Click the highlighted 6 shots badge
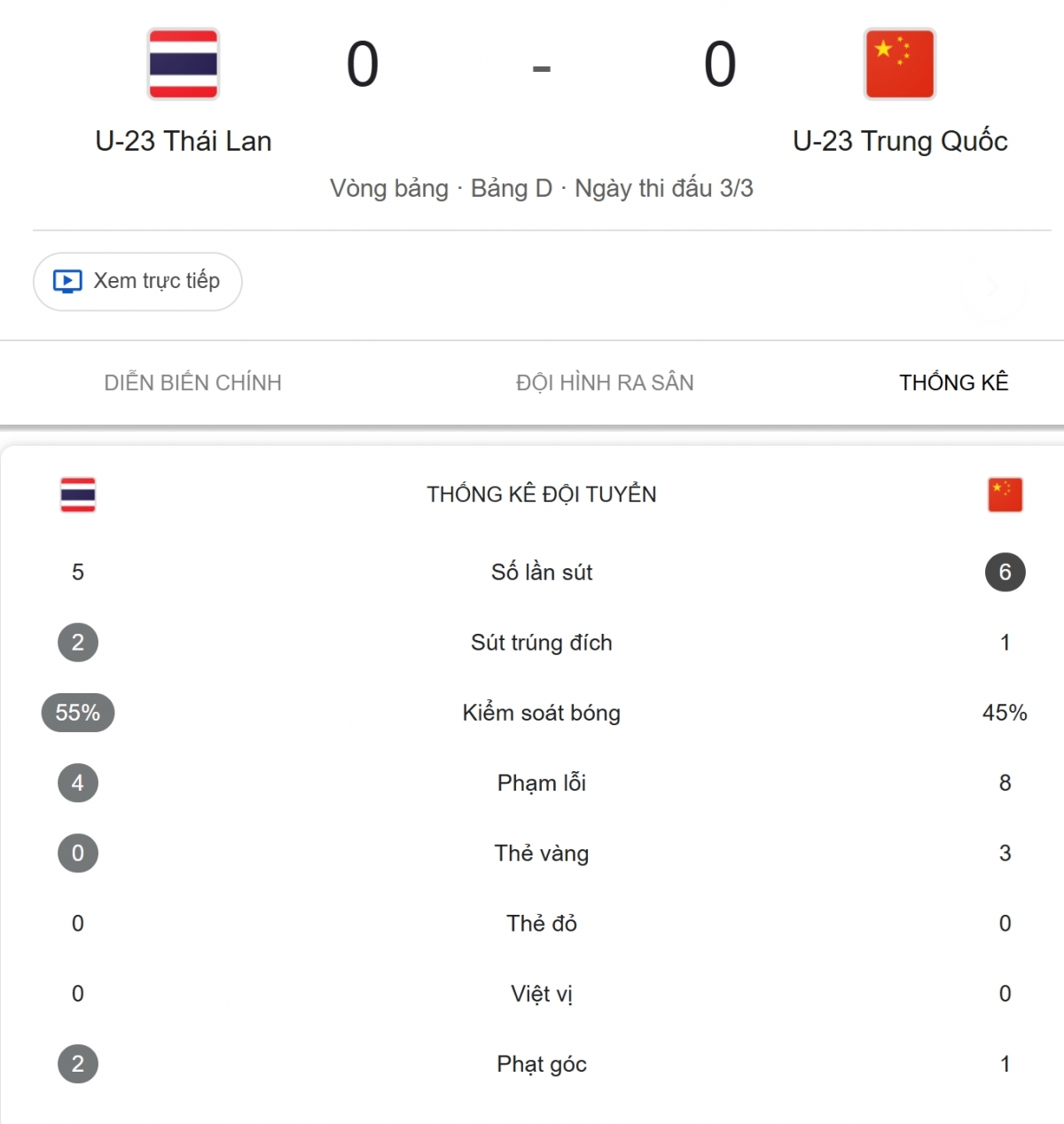Image resolution: width=1064 pixels, height=1124 pixels. (x=1005, y=572)
